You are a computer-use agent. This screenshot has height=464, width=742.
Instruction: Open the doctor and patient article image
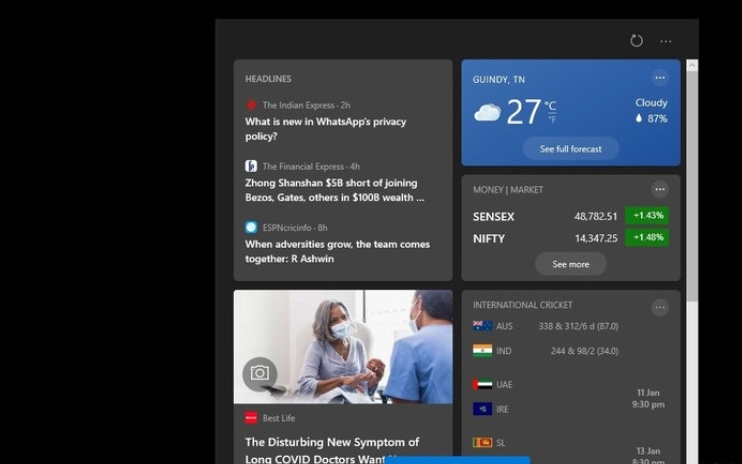tap(343, 347)
